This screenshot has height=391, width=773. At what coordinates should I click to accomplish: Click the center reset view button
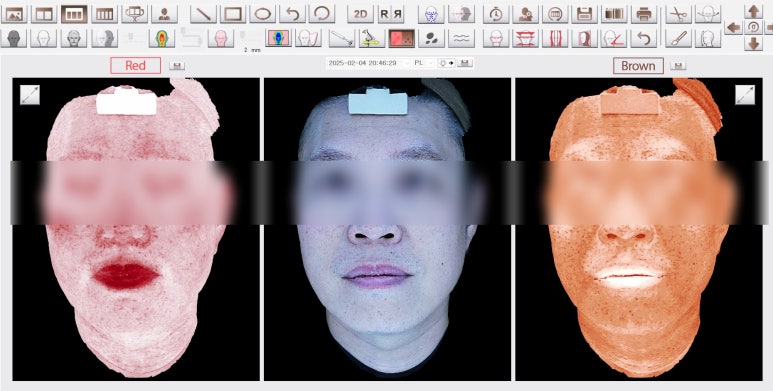[x=753, y=27]
